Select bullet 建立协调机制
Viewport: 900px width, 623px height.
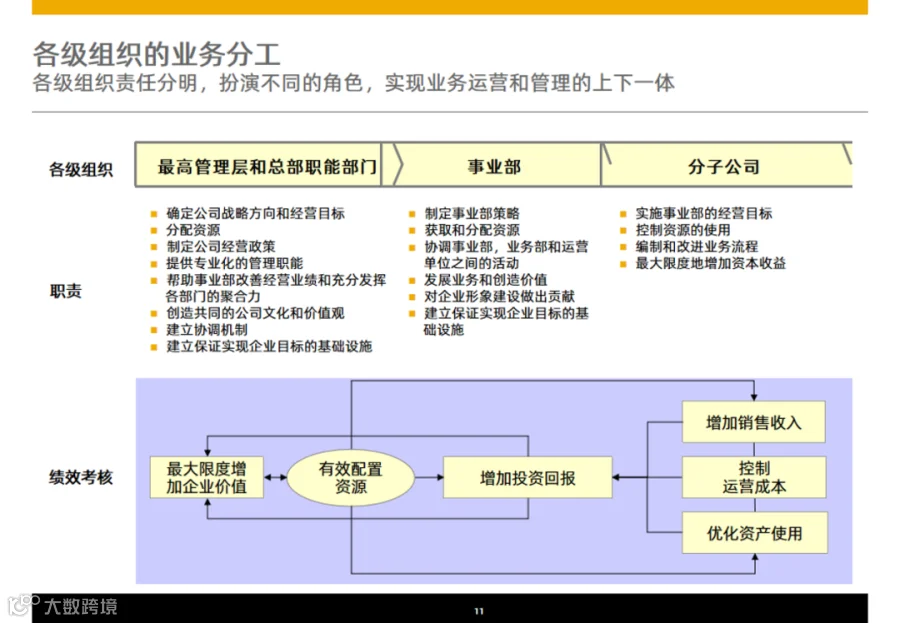pos(207,330)
